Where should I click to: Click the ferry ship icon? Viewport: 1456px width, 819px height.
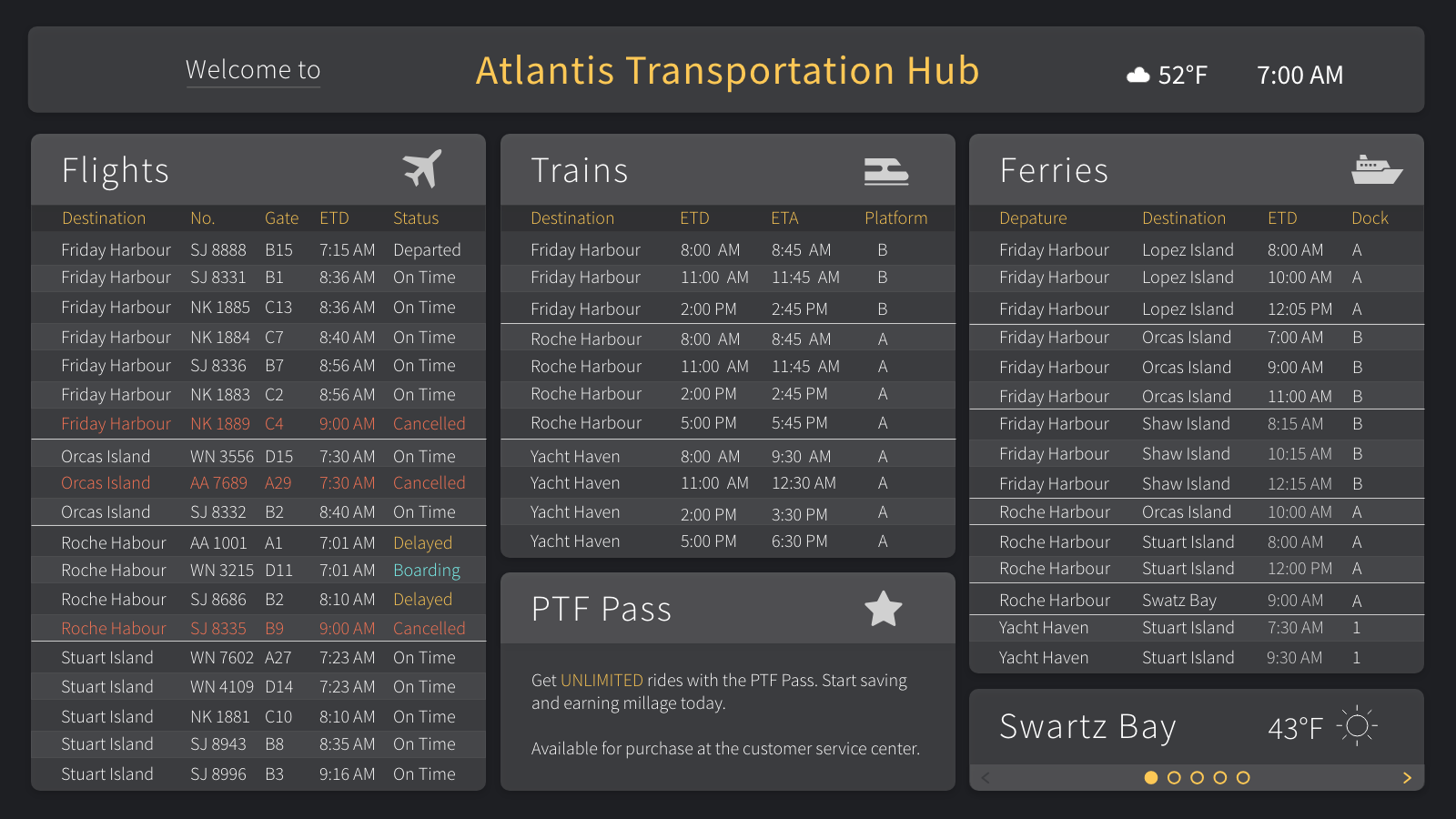pos(1376,169)
